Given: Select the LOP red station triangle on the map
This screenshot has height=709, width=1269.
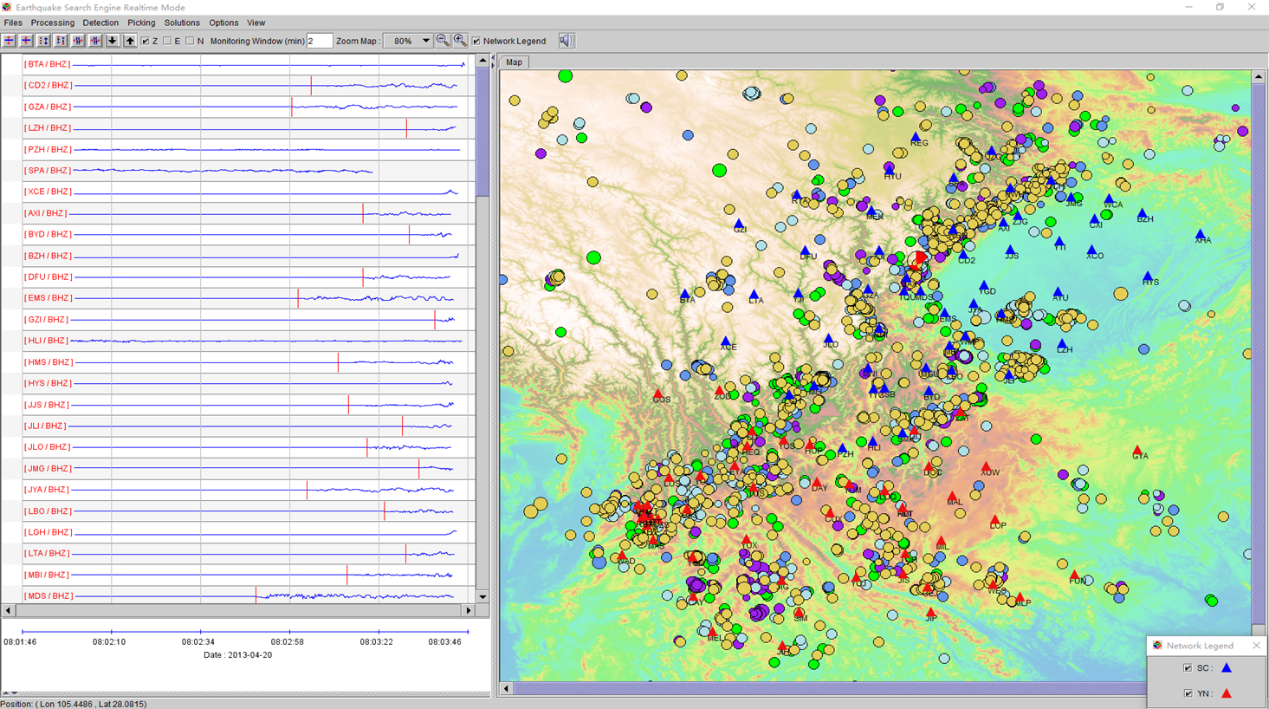Looking at the screenshot, I should coord(996,519).
